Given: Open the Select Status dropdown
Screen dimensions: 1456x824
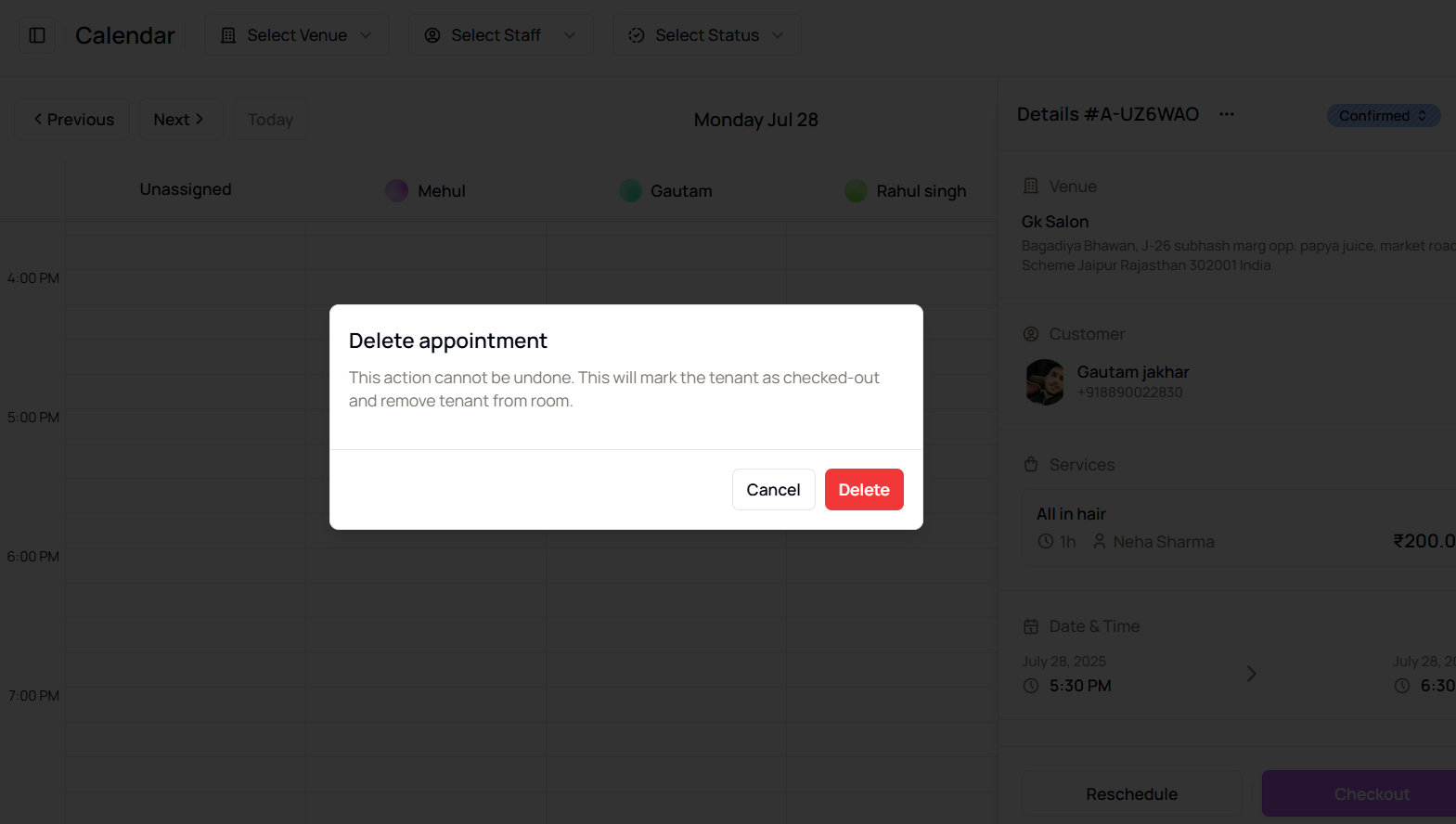Looking at the screenshot, I should 707,35.
